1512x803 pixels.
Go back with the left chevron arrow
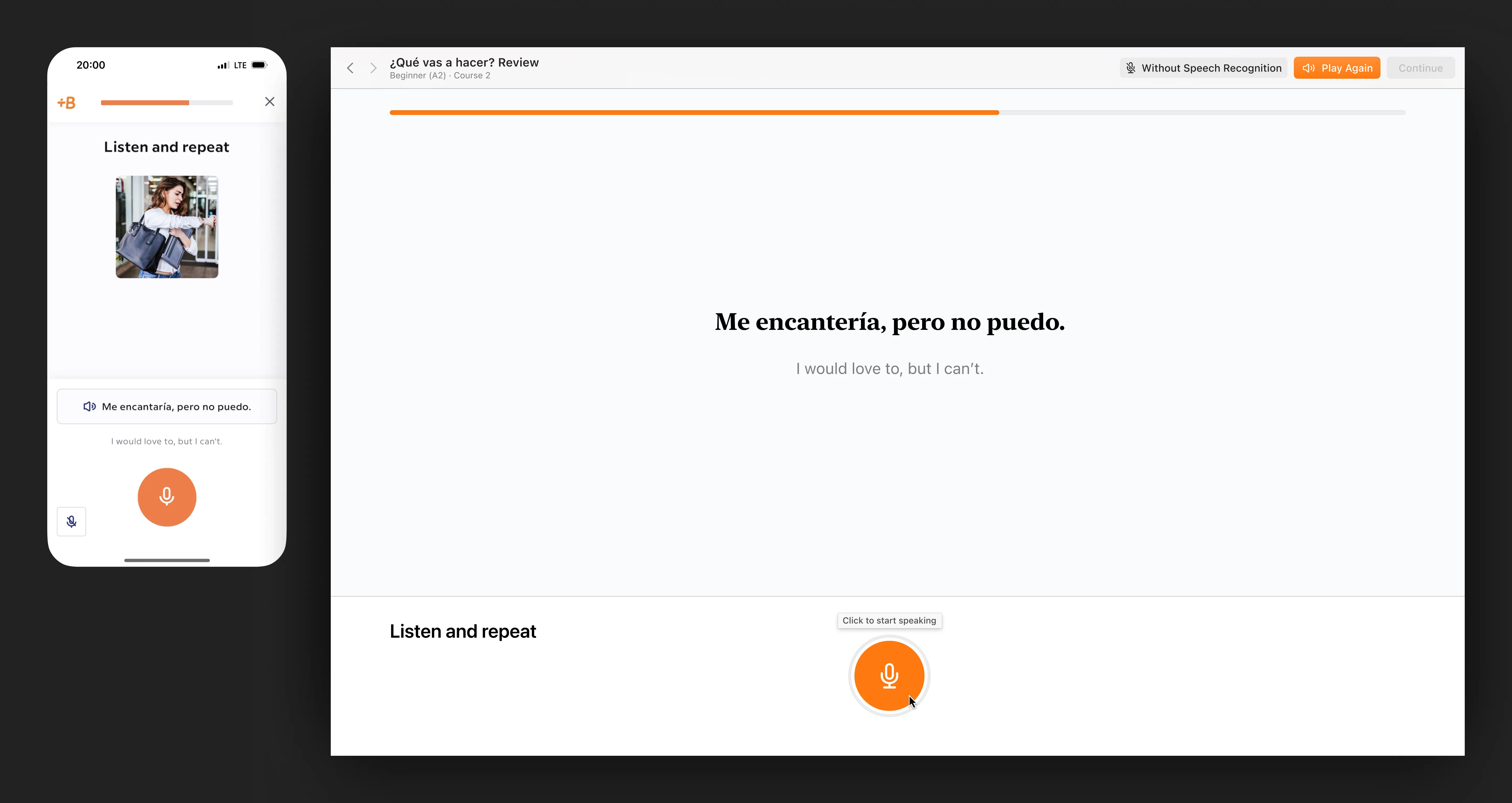point(350,68)
